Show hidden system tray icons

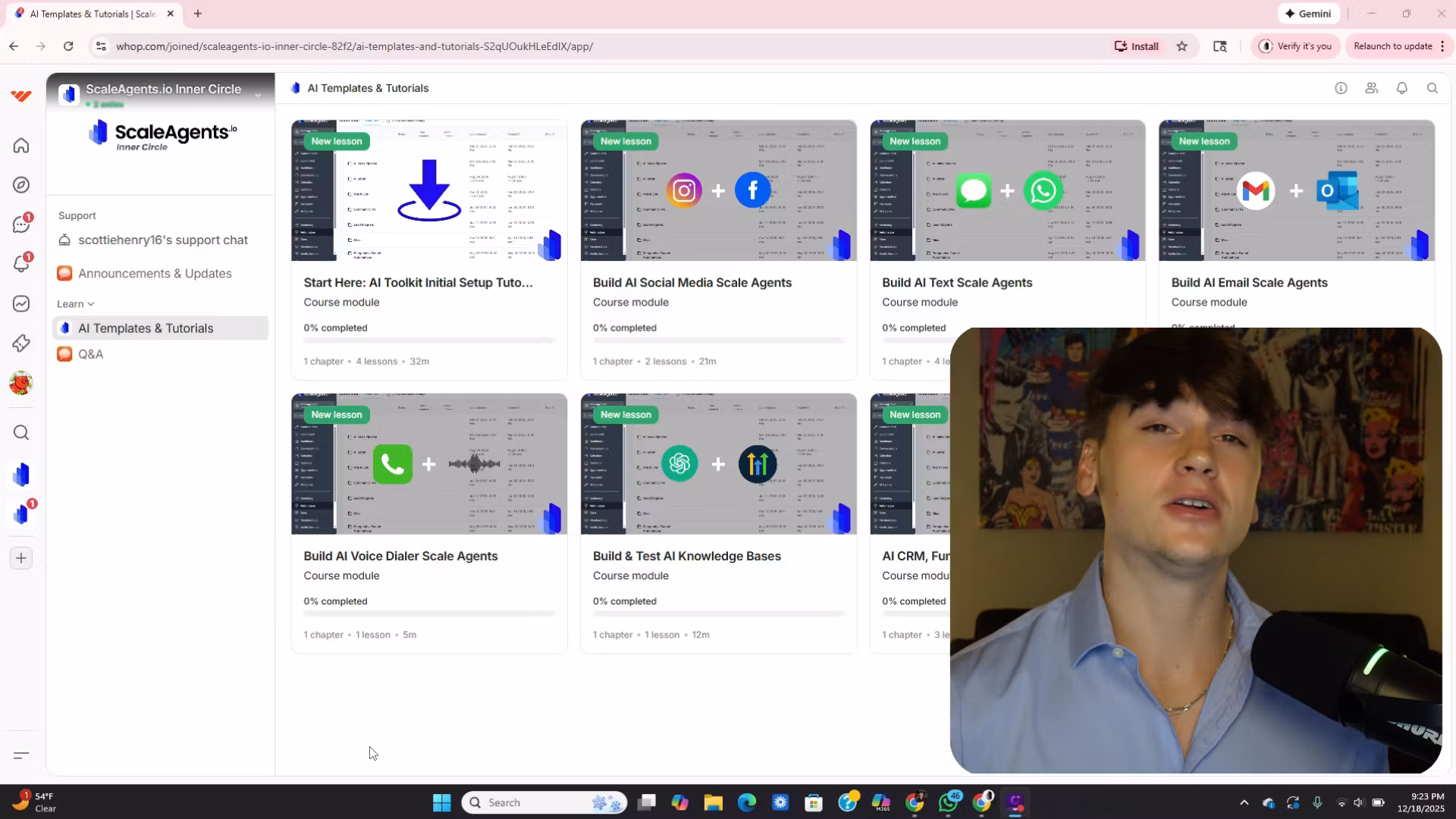(x=1244, y=802)
